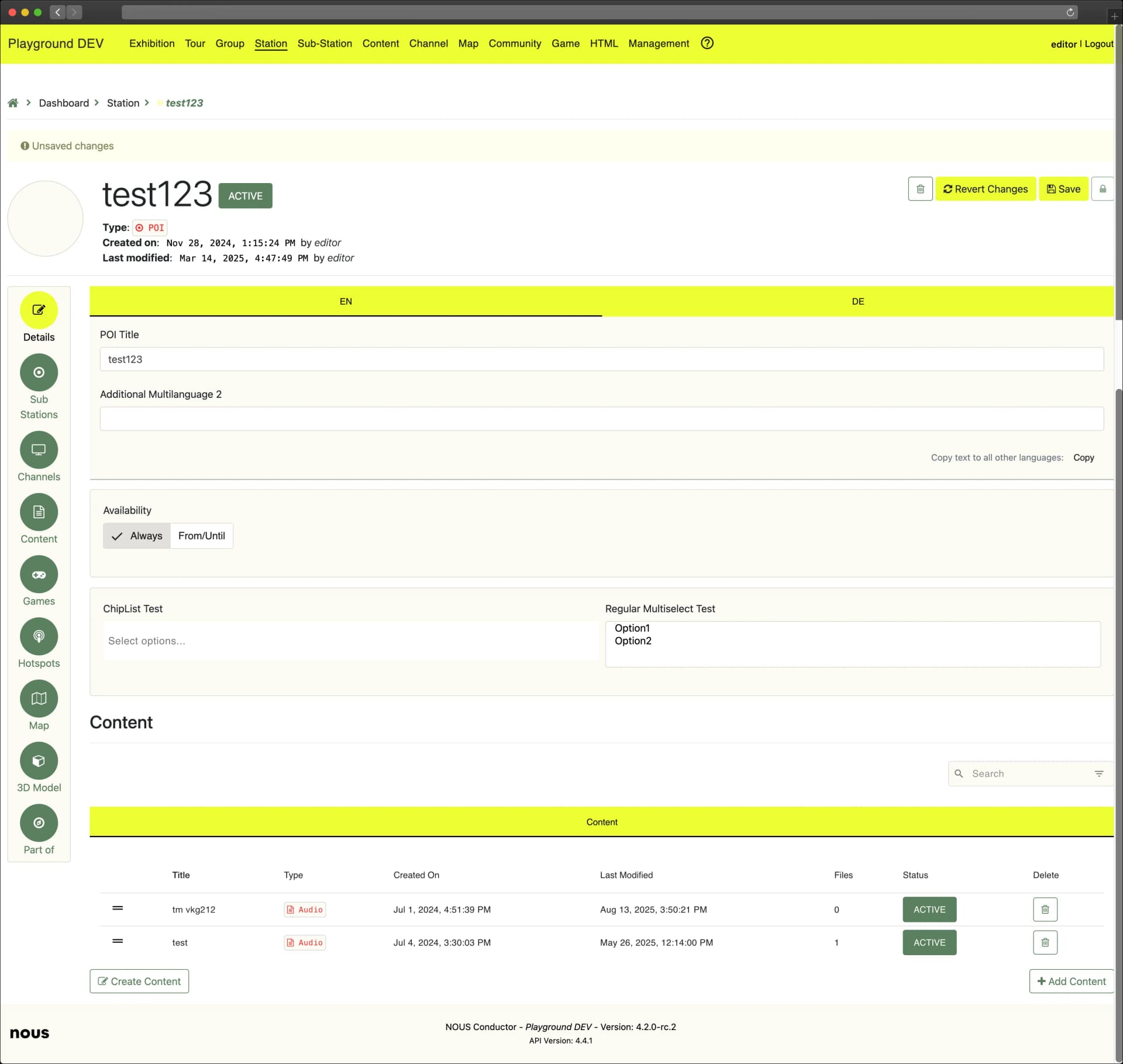This screenshot has width=1123, height=1064.
Task: Click the home icon in breadcrumb
Action: click(x=13, y=103)
